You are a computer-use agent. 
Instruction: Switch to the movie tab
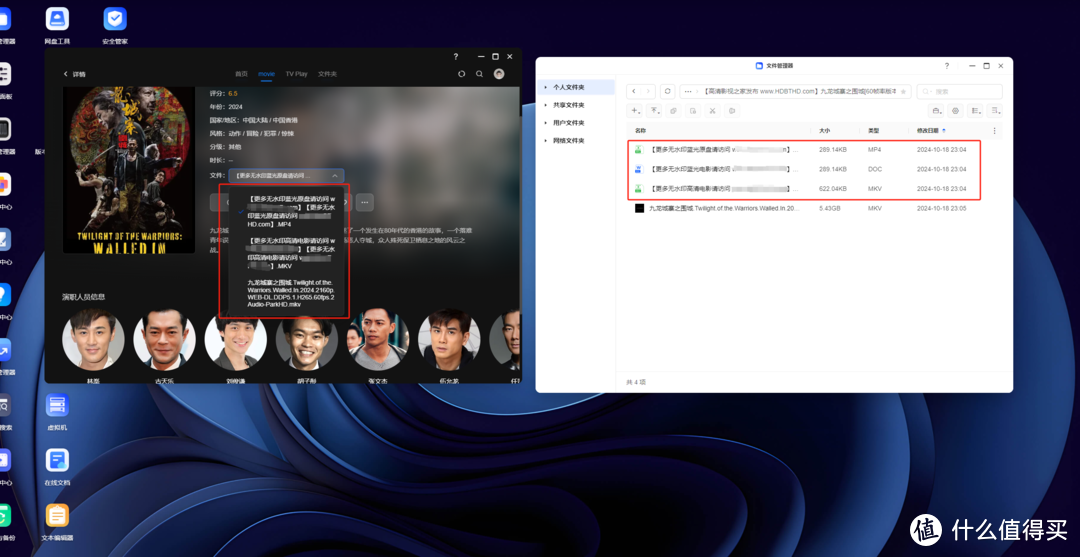(x=267, y=74)
